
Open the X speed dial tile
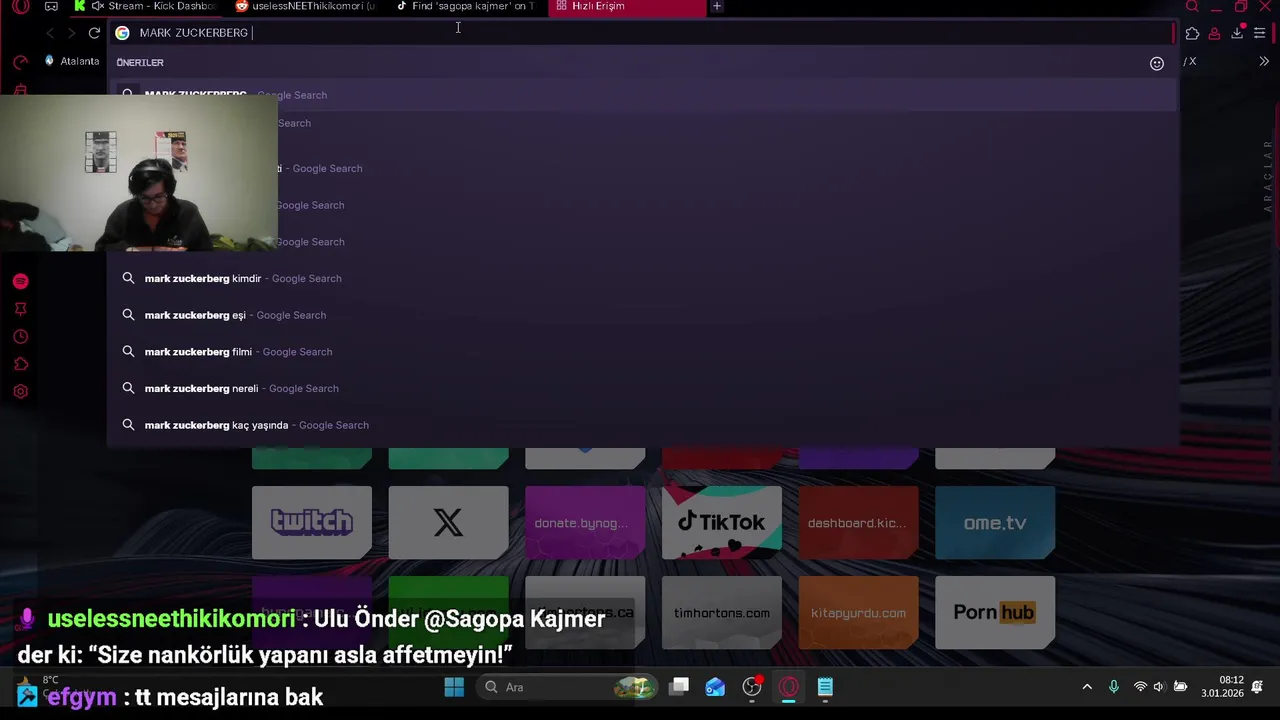tap(448, 522)
